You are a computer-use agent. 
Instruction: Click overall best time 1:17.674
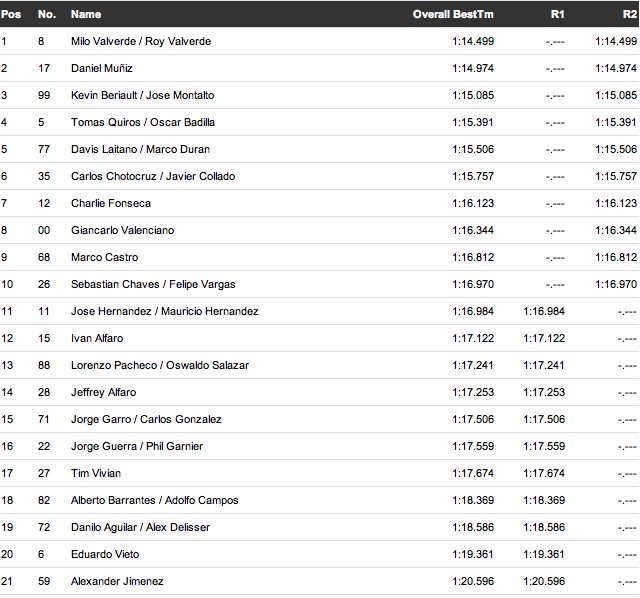point(473,473)
